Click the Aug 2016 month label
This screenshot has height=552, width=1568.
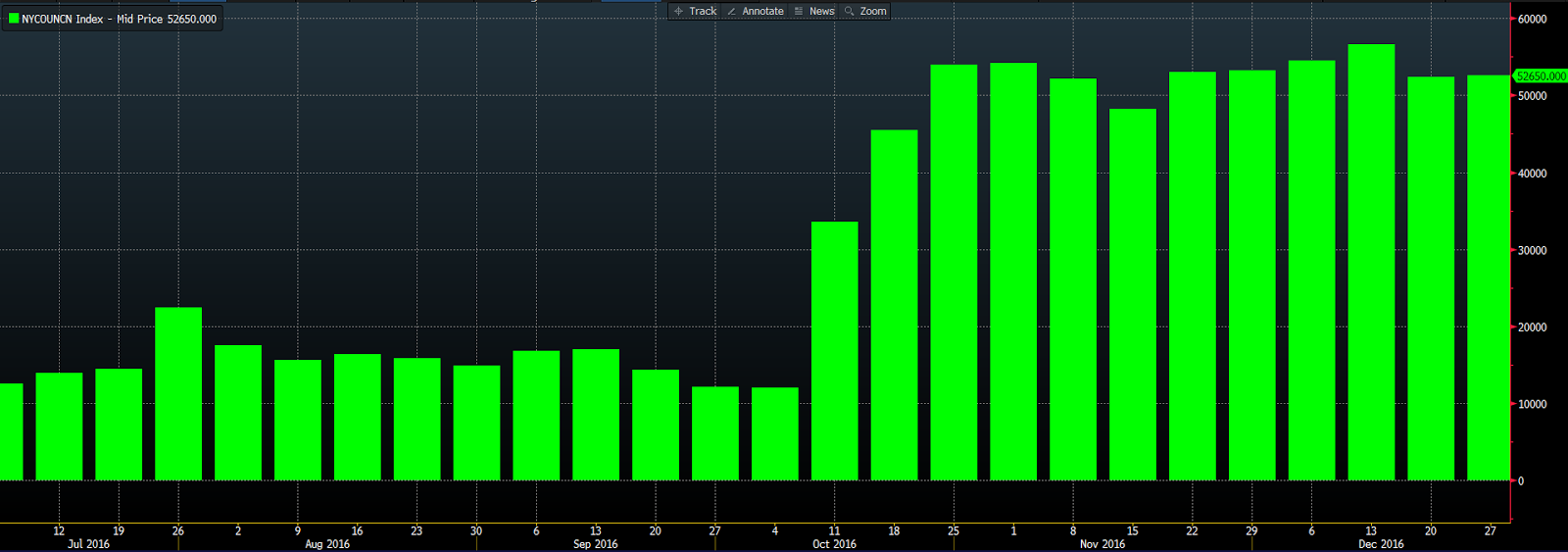[x=327, y=544]
